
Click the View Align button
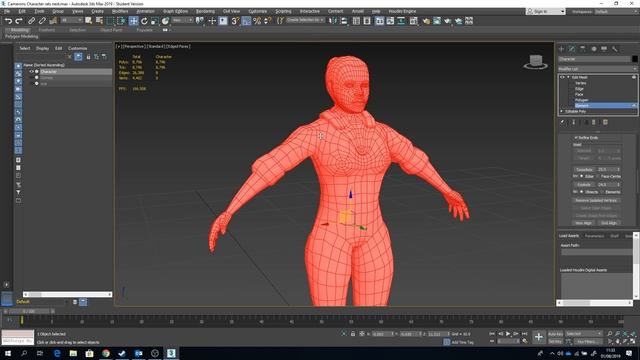583,223
